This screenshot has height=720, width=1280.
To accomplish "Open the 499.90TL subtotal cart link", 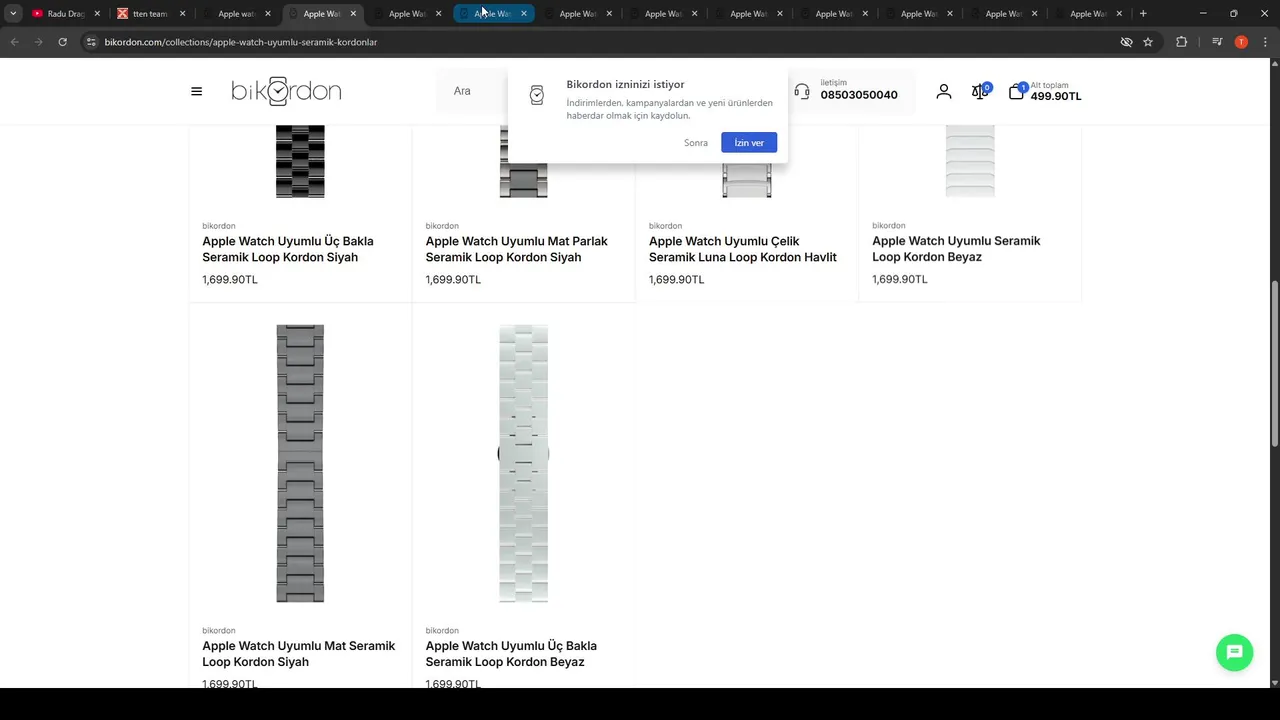I will click(1056, 96).
